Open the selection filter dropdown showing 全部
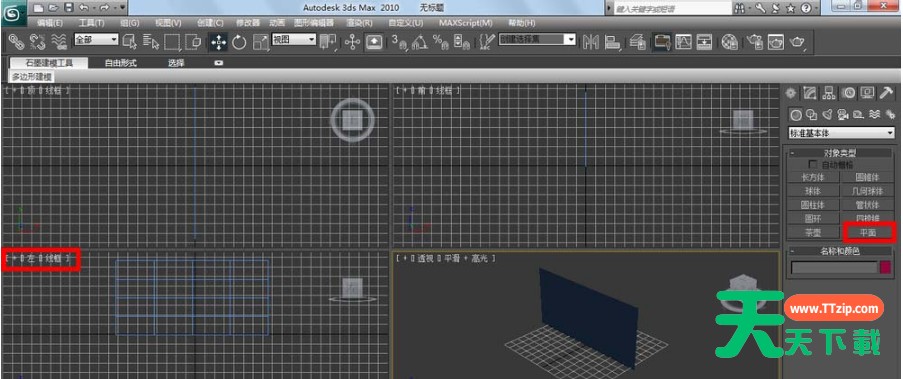This screenshot has width=903, height=379. click(96, 39)
